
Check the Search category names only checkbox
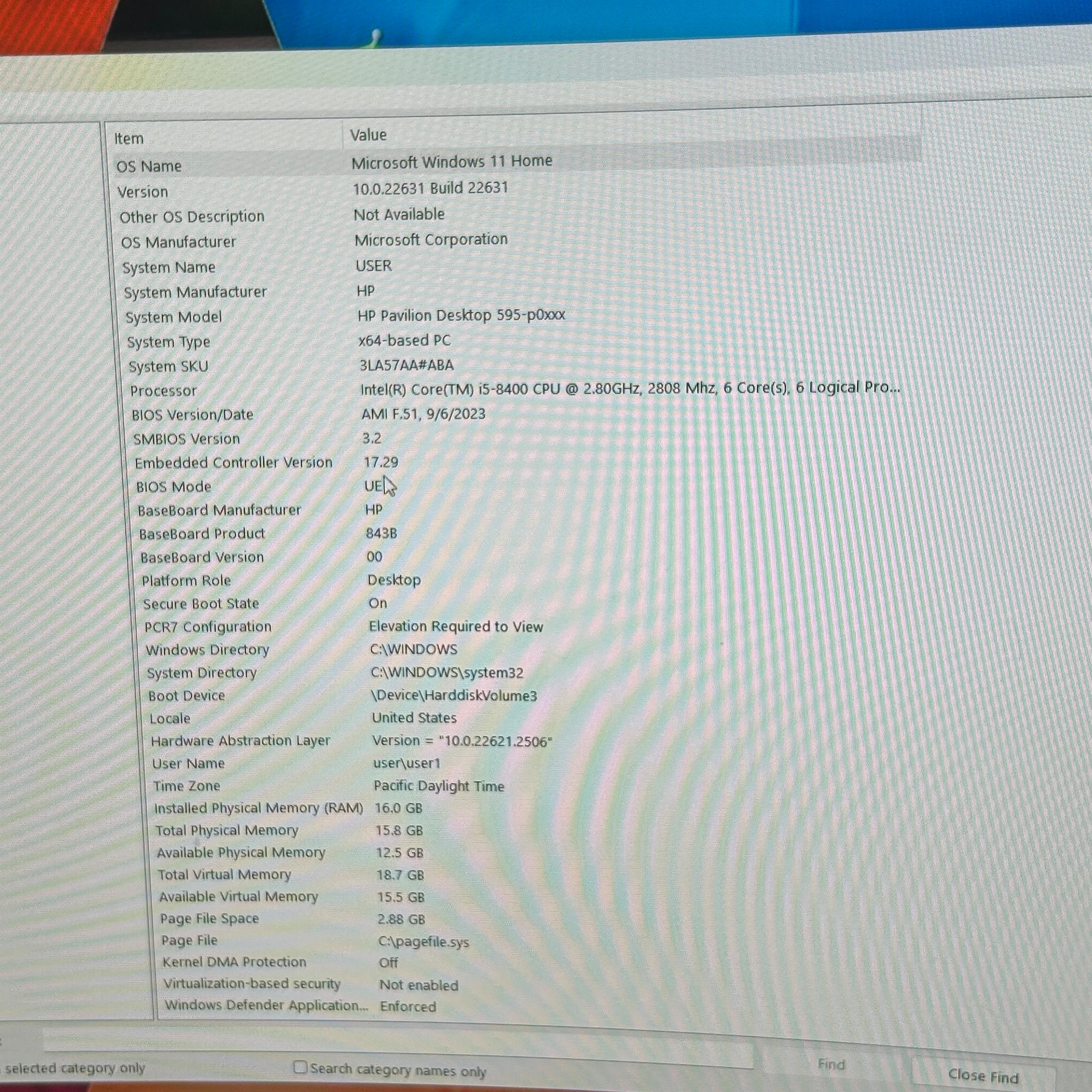tap(300, 1067)
